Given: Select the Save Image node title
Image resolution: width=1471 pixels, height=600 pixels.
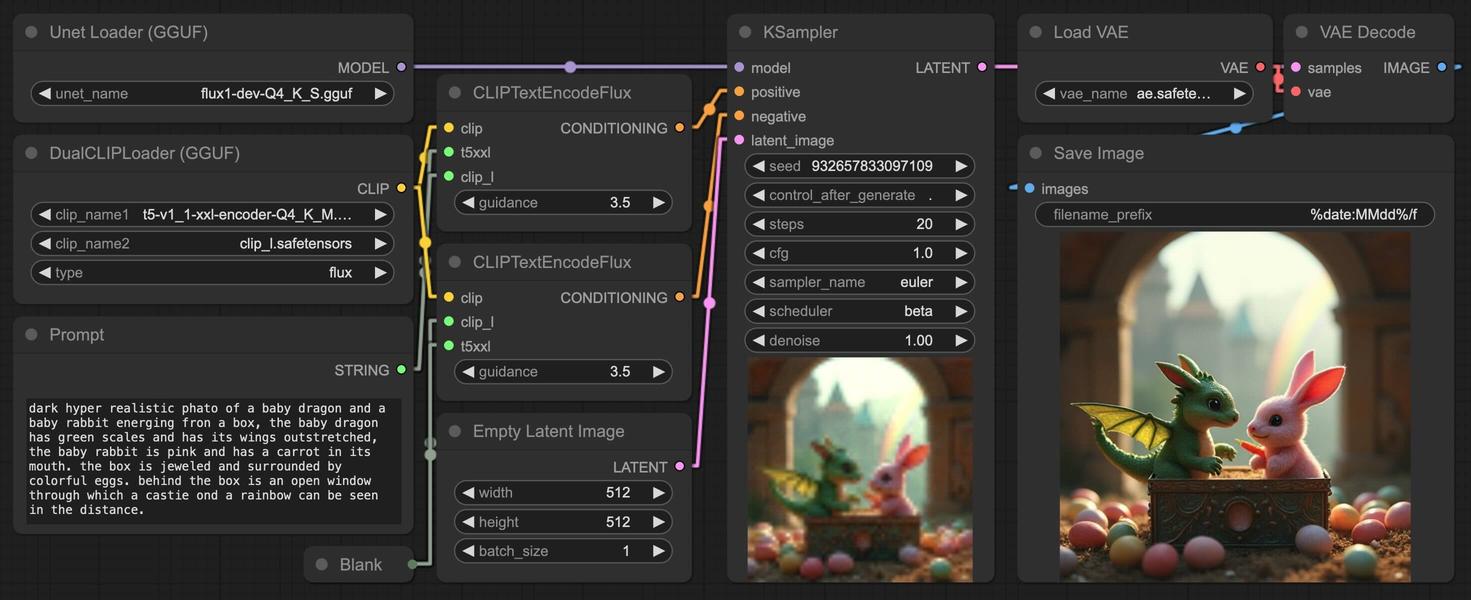Looking at the screenshot, I should (1098, 153).
